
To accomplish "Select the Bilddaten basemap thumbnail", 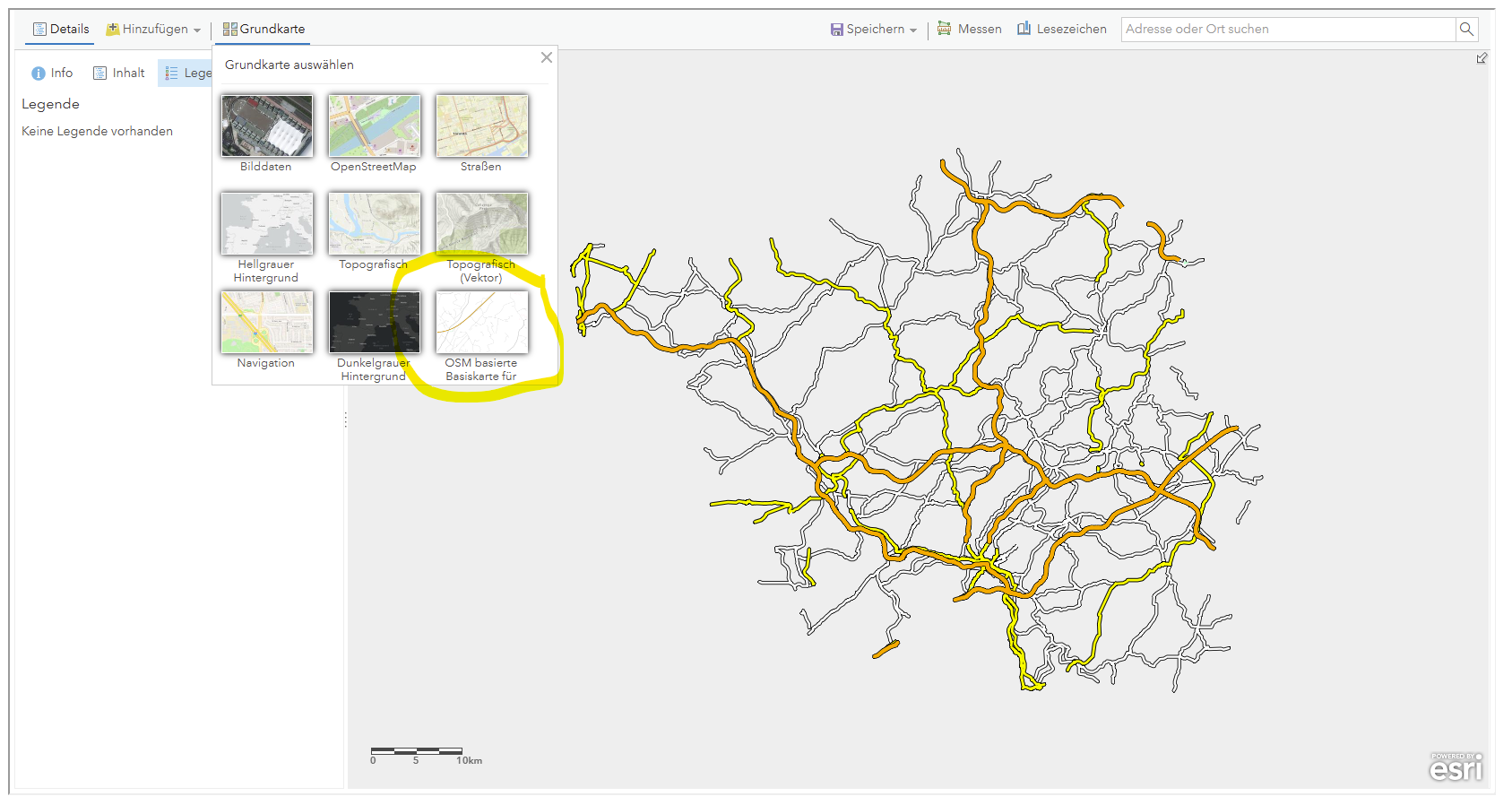I will pyautogui.click(x=266, y=126).
